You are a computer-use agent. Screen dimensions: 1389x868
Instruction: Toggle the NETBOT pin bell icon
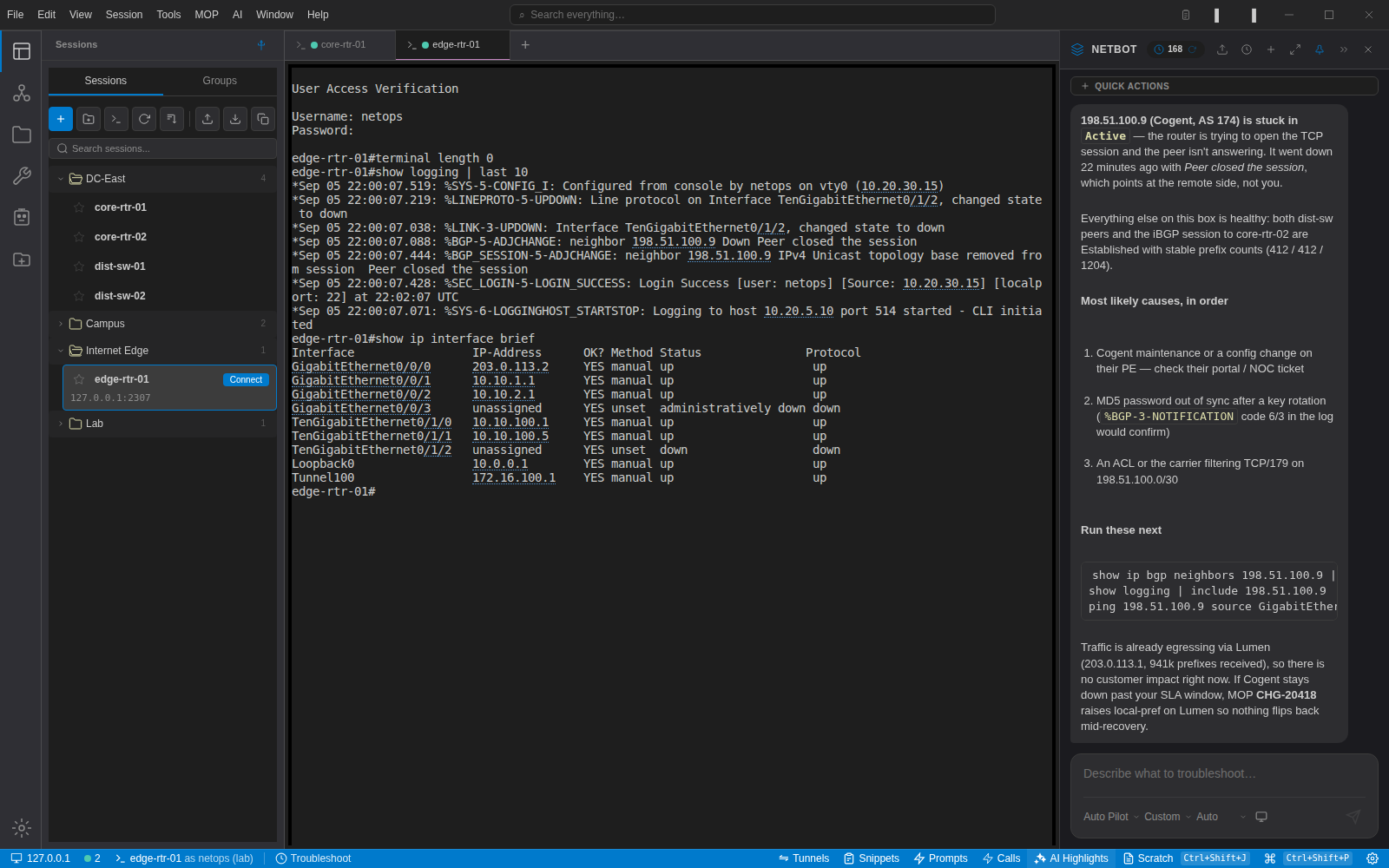[x=1320, y=49]
